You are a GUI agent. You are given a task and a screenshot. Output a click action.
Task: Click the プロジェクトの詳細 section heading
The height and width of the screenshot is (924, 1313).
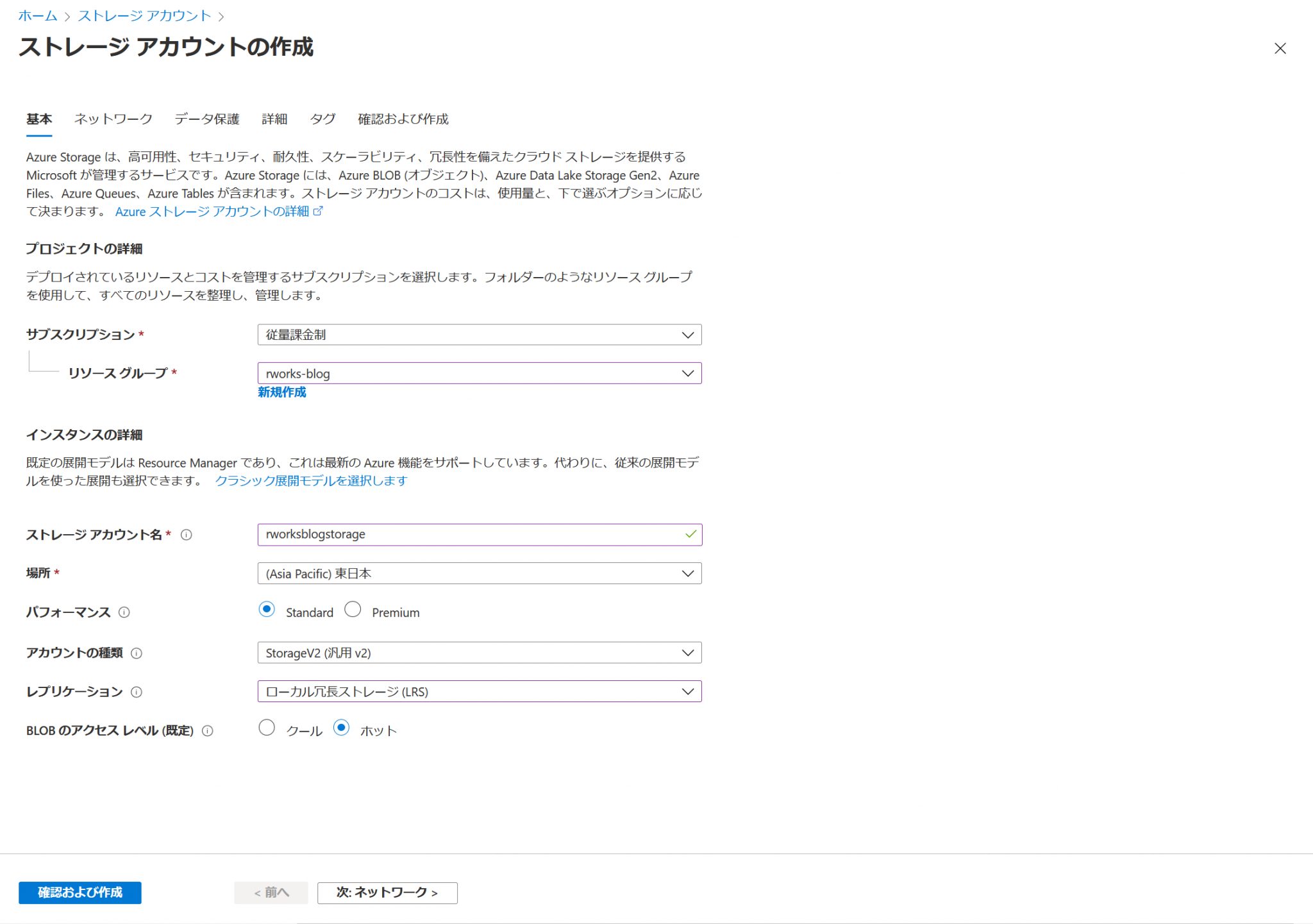coord(84,249)
